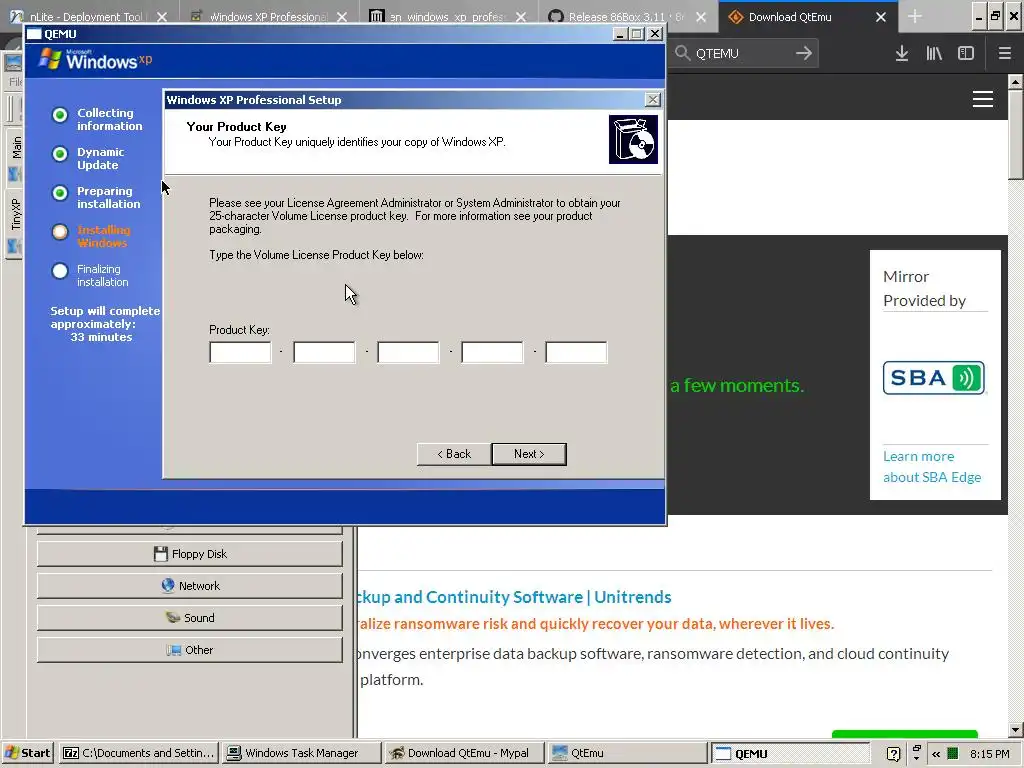The image size is (1024, 768).
Task: Click the fourth Product Key input box
Action: pos(492,353)
